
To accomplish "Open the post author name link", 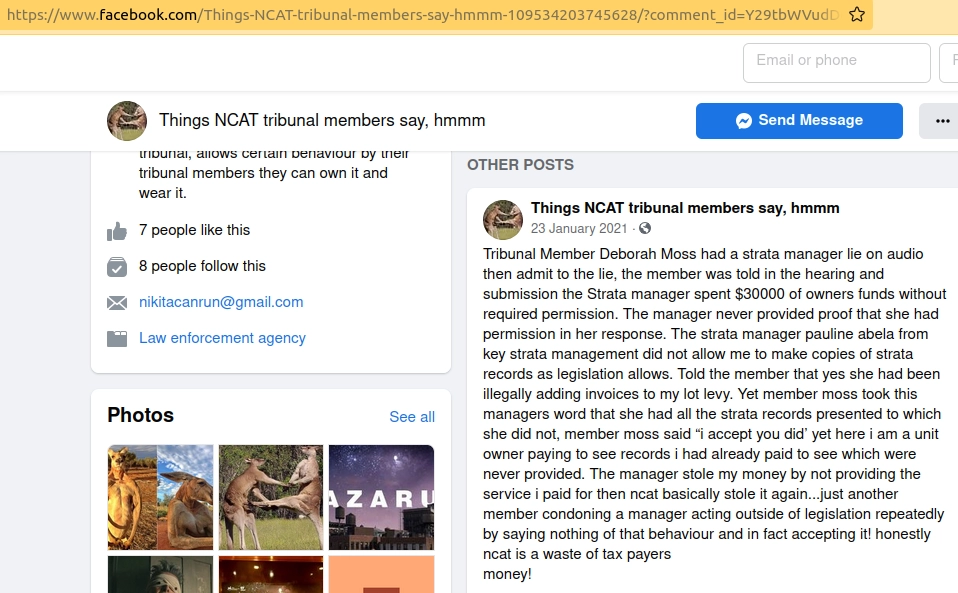I will (x=685, y=208).
